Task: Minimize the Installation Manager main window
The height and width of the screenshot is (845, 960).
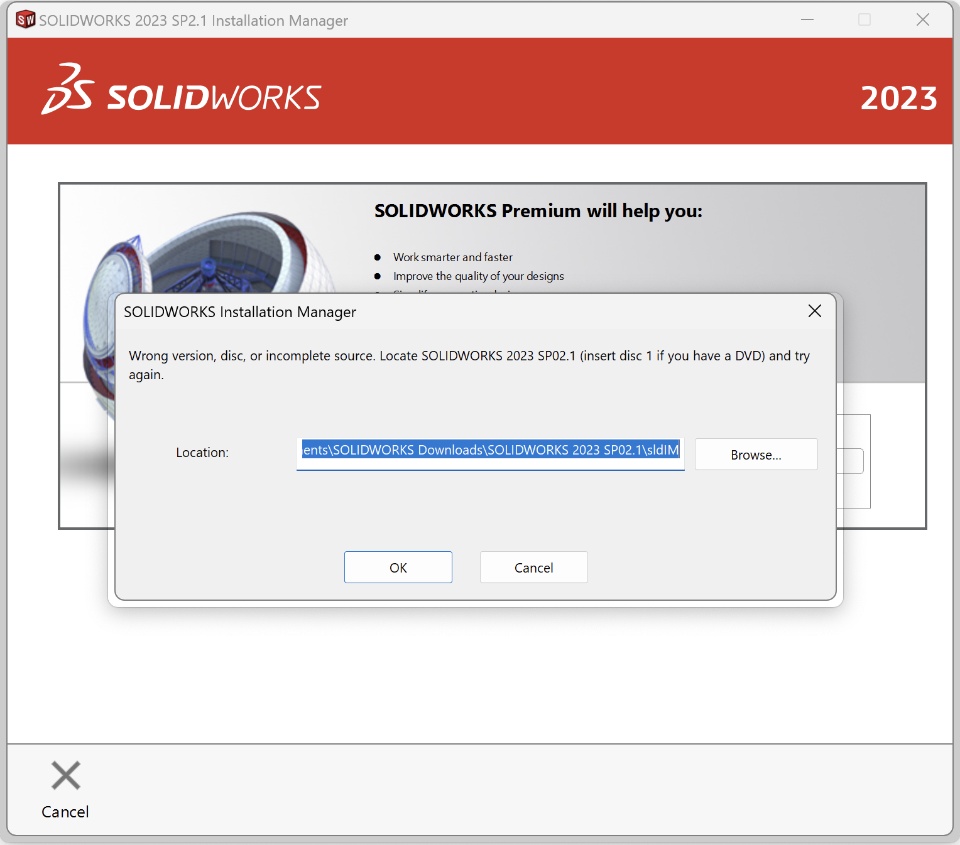Action: click(807, 20)
